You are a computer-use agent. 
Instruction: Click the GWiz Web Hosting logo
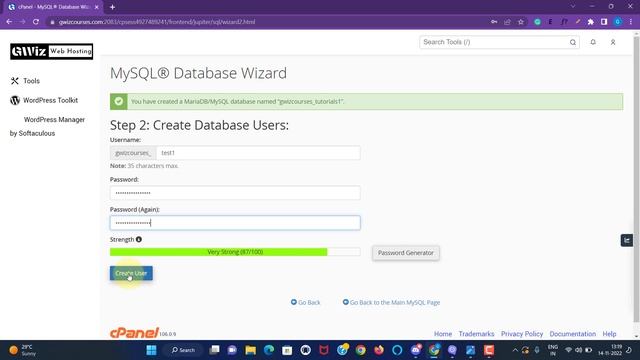point(51,51)
